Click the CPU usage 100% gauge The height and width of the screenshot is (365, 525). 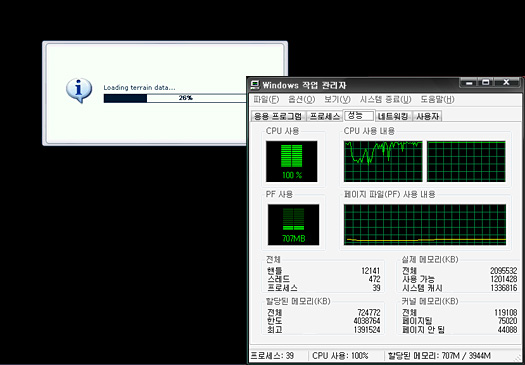(x=292, y=161)
